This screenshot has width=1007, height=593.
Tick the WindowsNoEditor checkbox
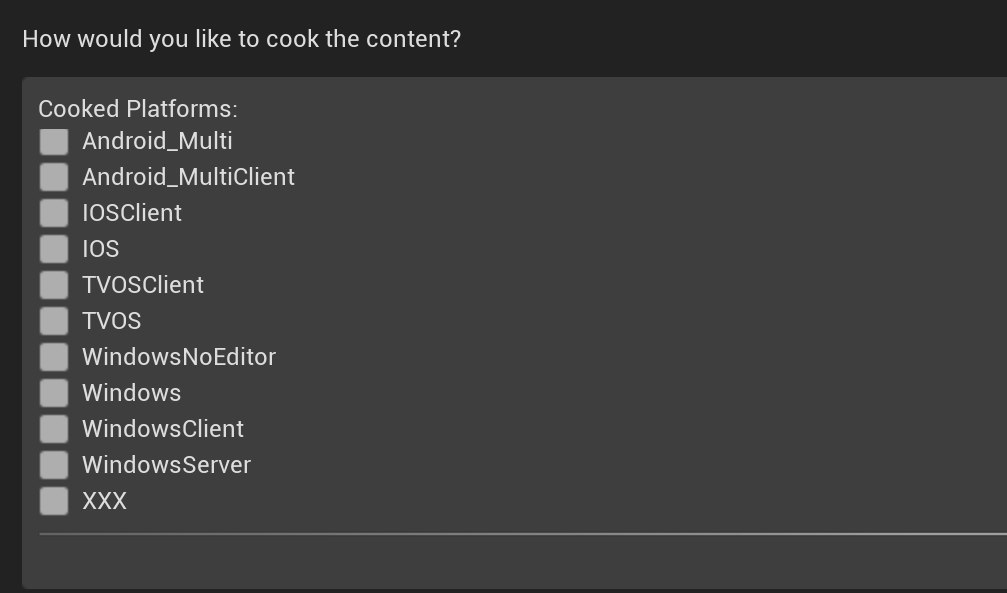(54, 357)
